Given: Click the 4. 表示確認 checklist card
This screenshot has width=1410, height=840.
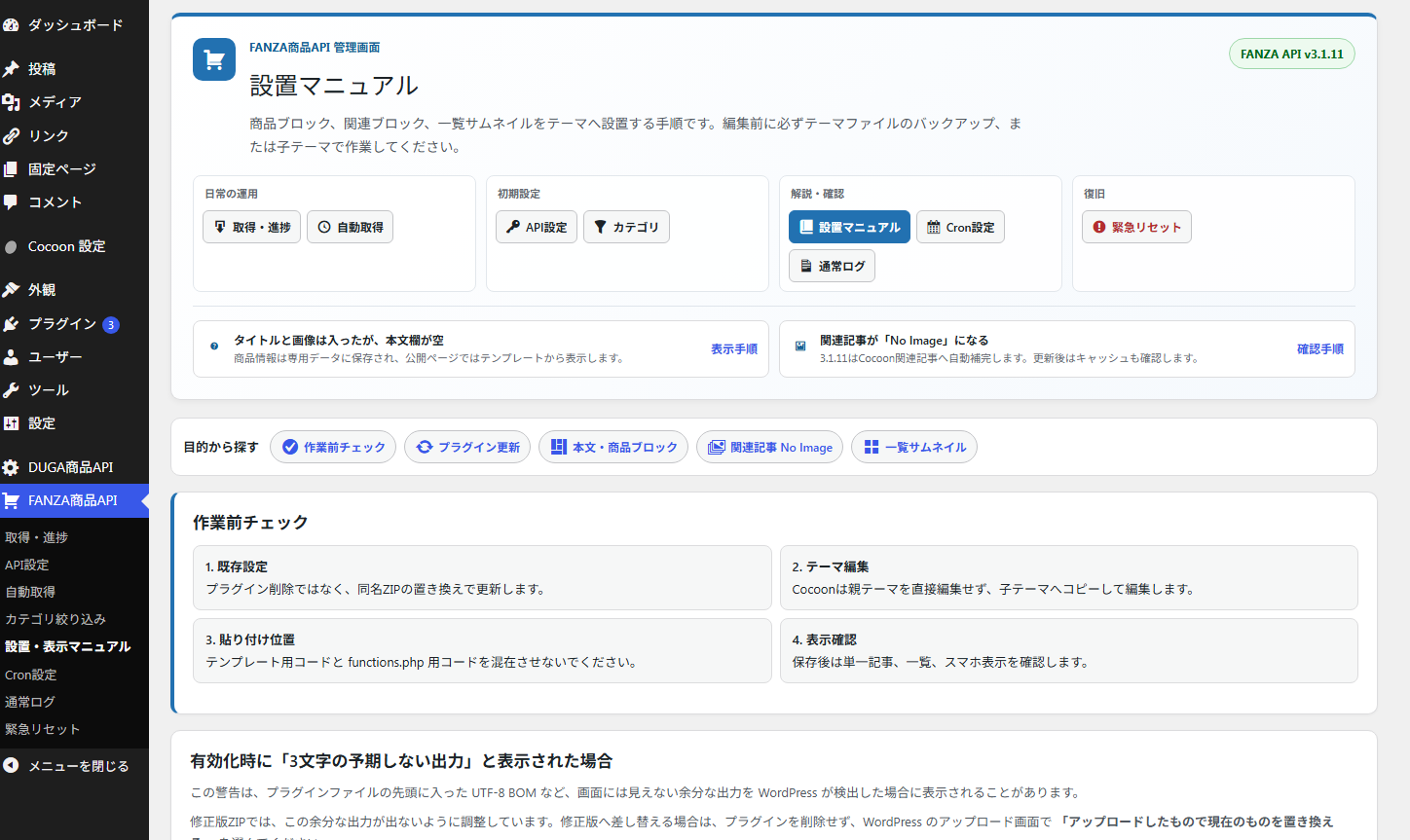Looking at the screenshot, I should (x=1069, y=650).
